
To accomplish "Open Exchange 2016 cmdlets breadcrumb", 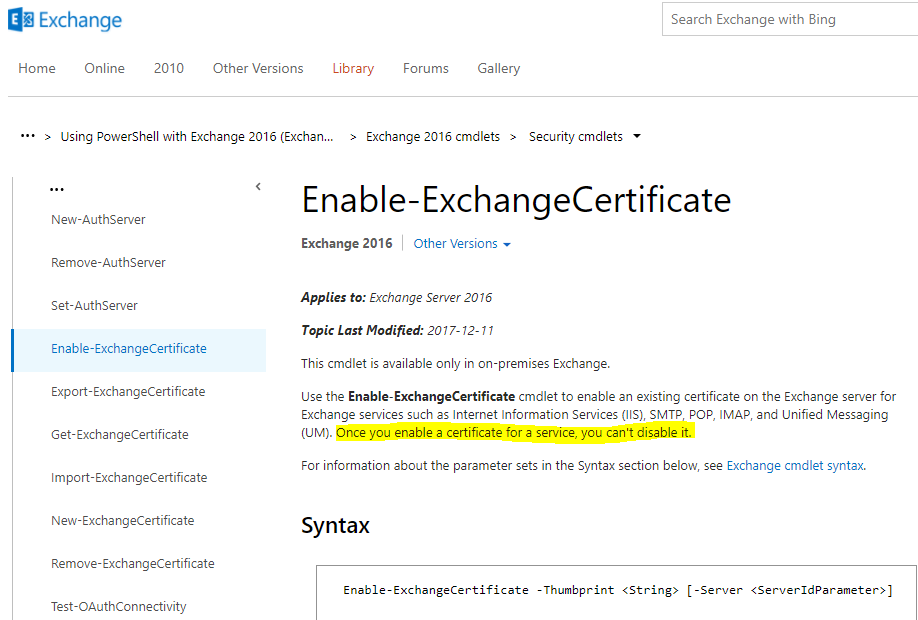I will tap(433, 136).
